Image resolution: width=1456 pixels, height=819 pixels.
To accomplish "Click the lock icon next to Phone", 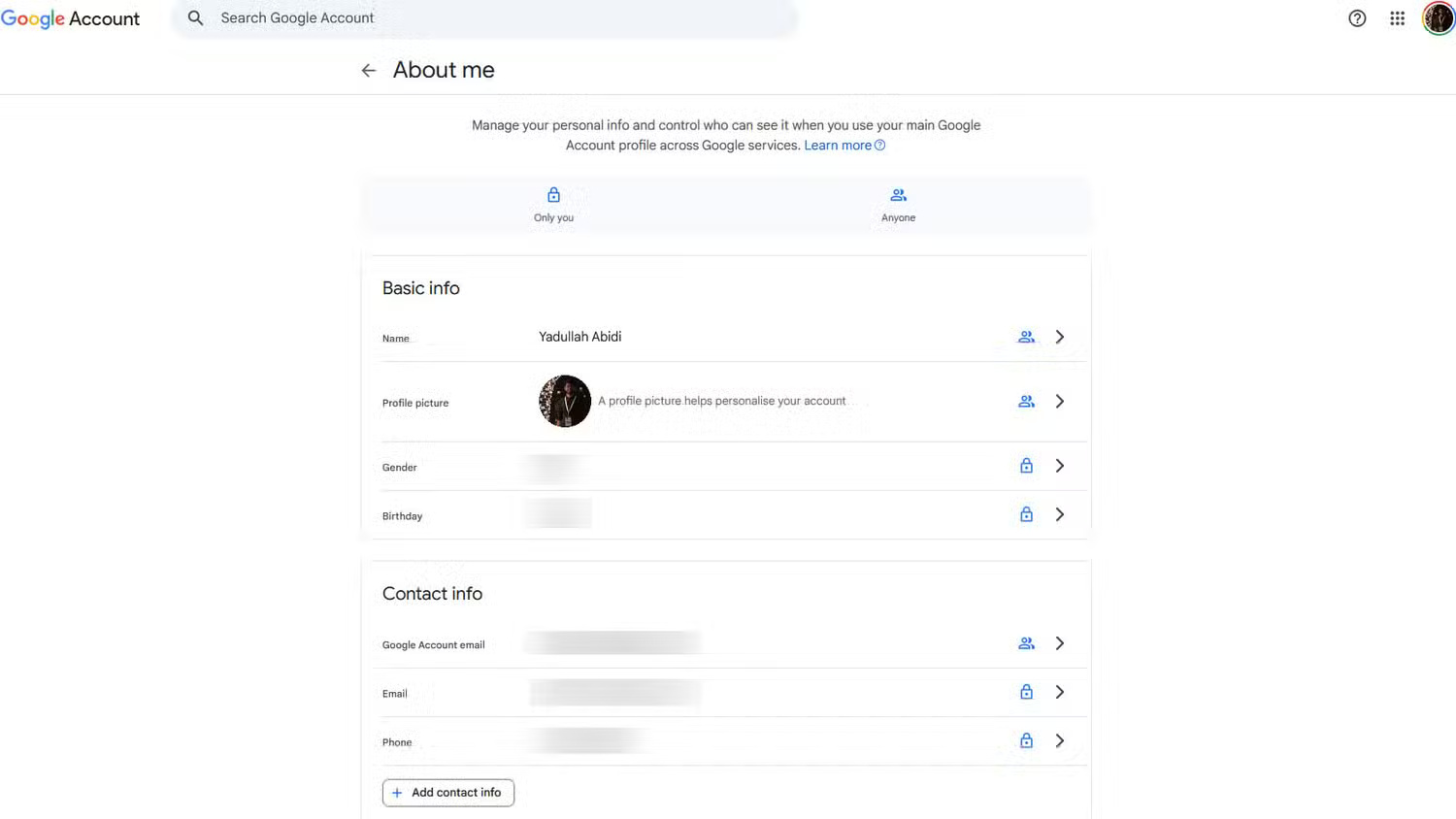I will (1026, 739).
